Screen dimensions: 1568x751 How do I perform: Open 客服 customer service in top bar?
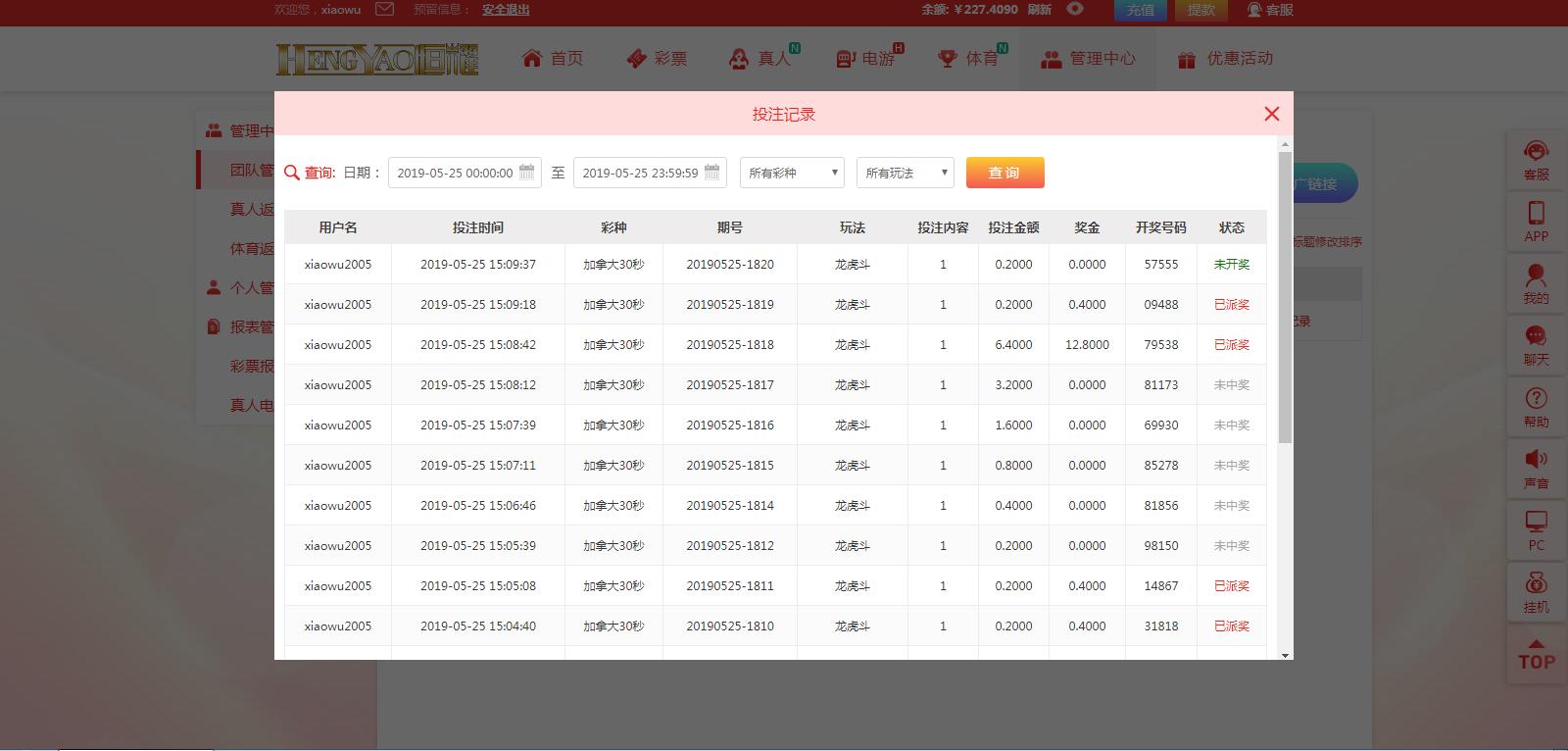click(x=1270, y=10)
